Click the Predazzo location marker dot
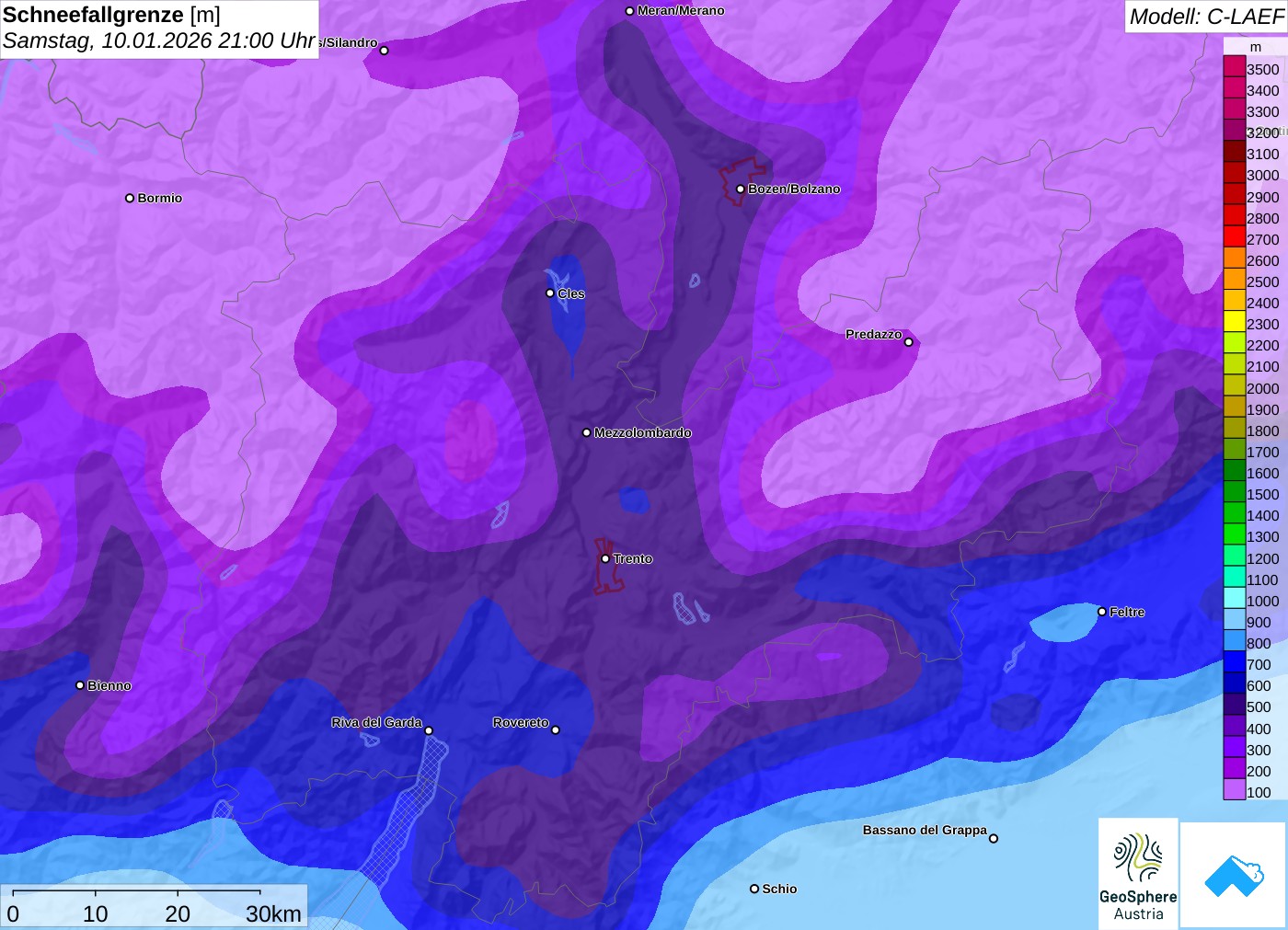Image resolution: width=1288 pixels, height=930 pixels. (909, 342)
